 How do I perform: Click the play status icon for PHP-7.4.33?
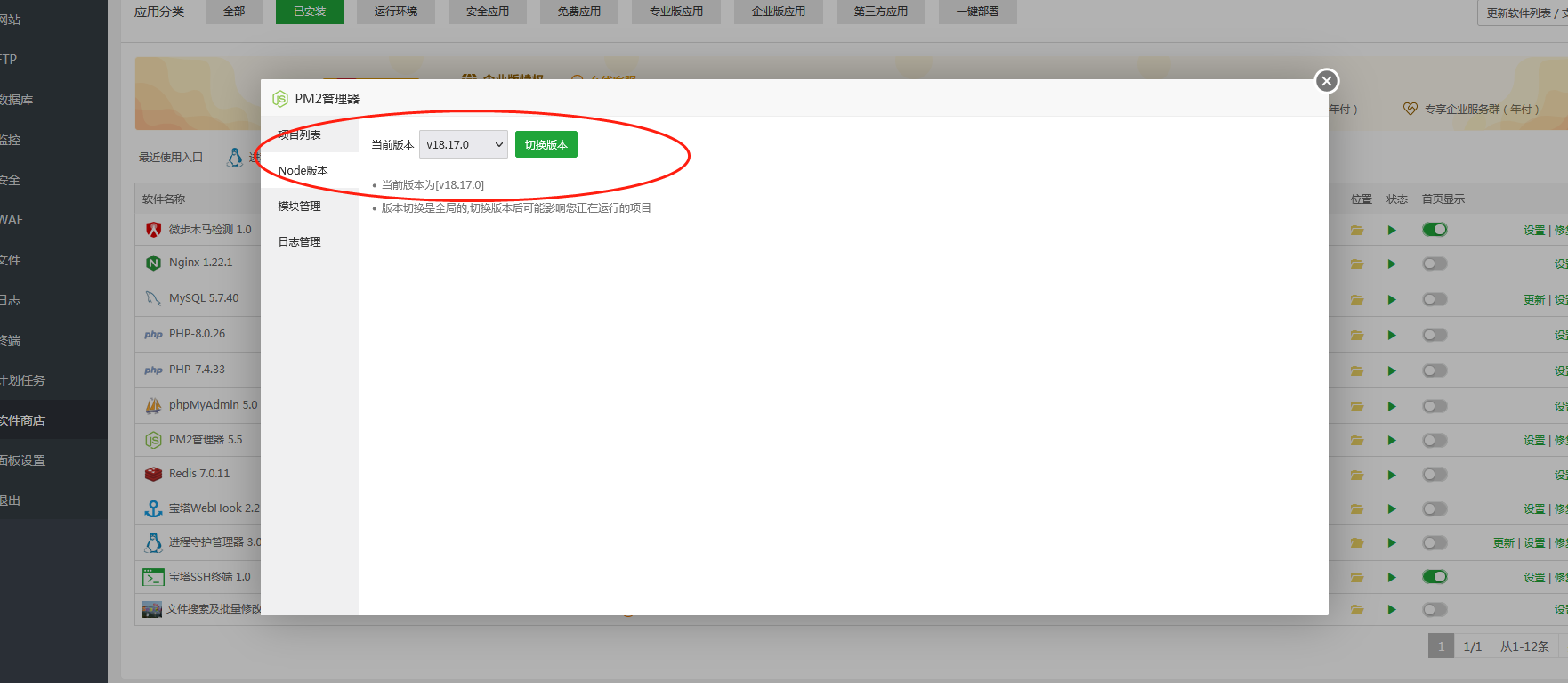tap(1392, 370)
